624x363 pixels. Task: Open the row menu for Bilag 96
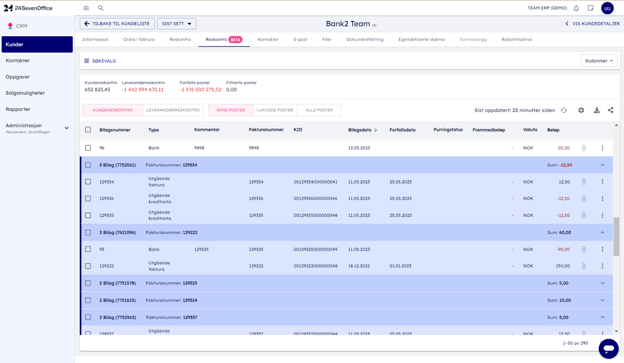click(x=602, y=148)
